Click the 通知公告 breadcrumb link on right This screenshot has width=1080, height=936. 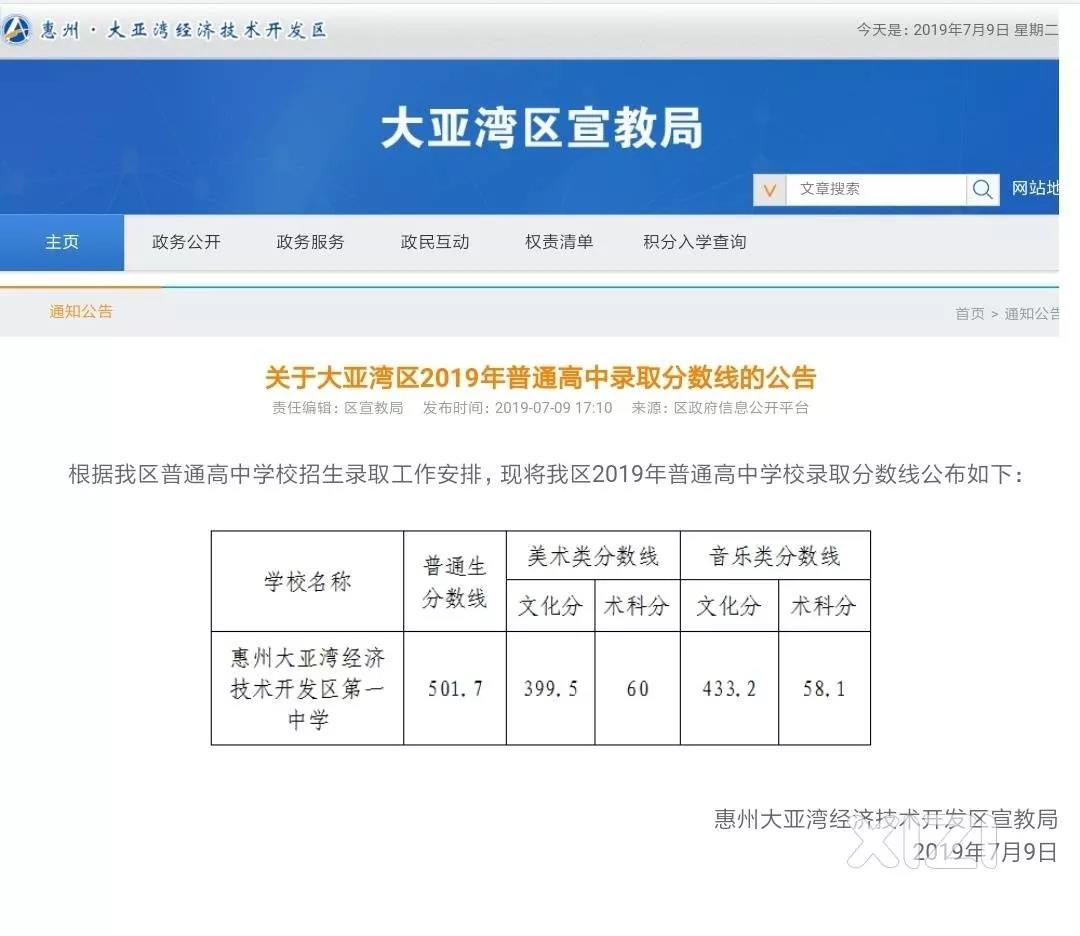[1031, 314]
